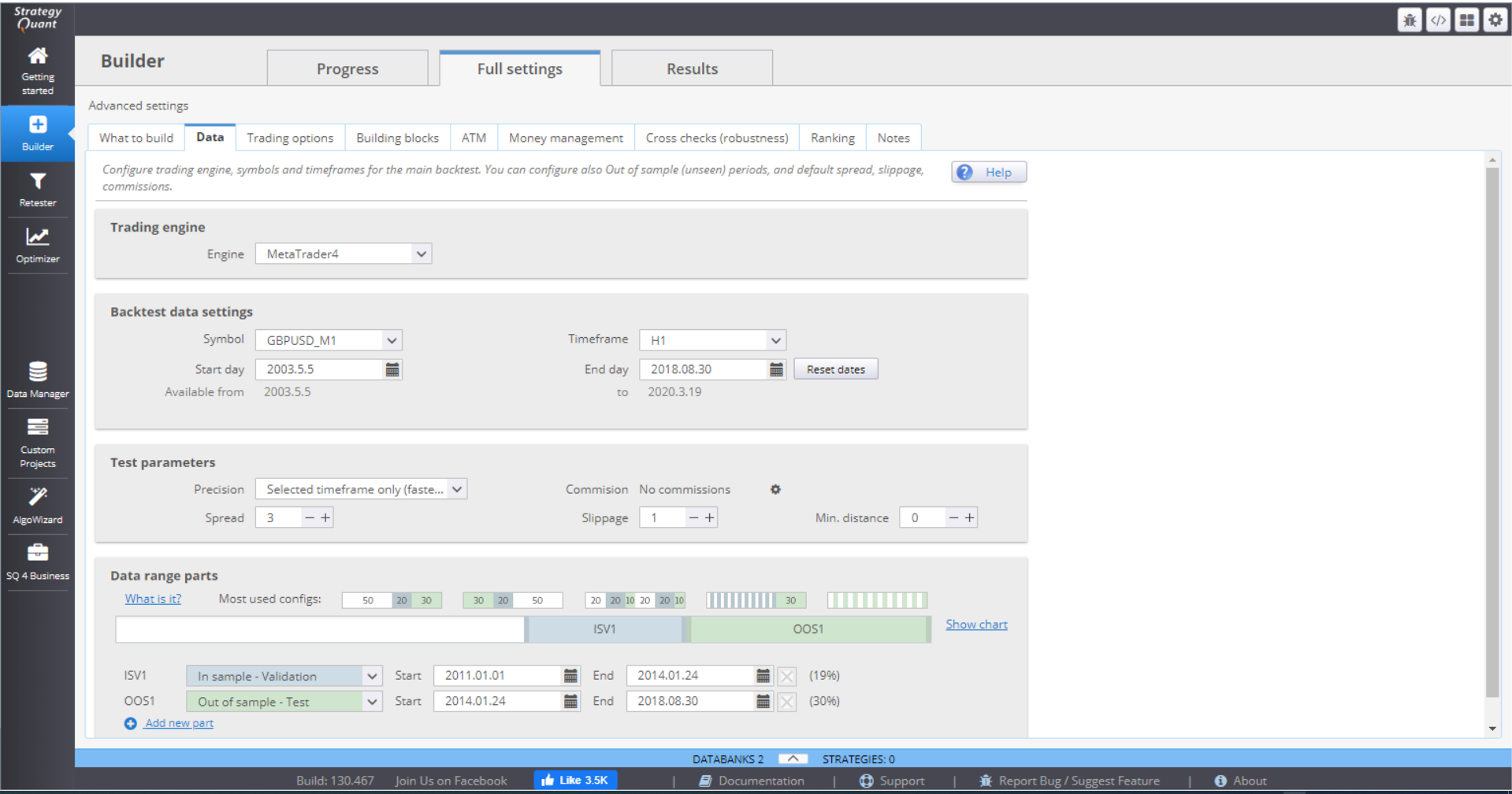Remove the OOS1 range part
The width and height of the screenshot is (1512, 794).
(x=786, y=701)
